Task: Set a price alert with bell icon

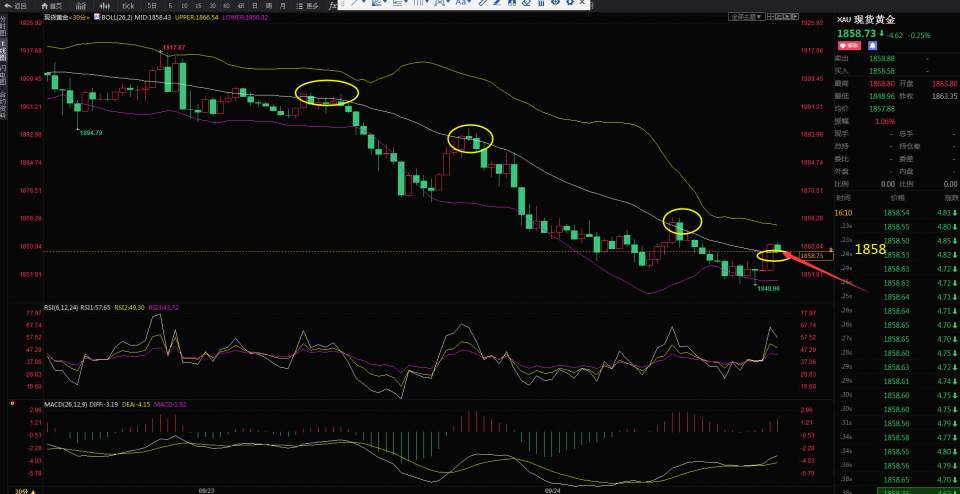Action: 872,46
